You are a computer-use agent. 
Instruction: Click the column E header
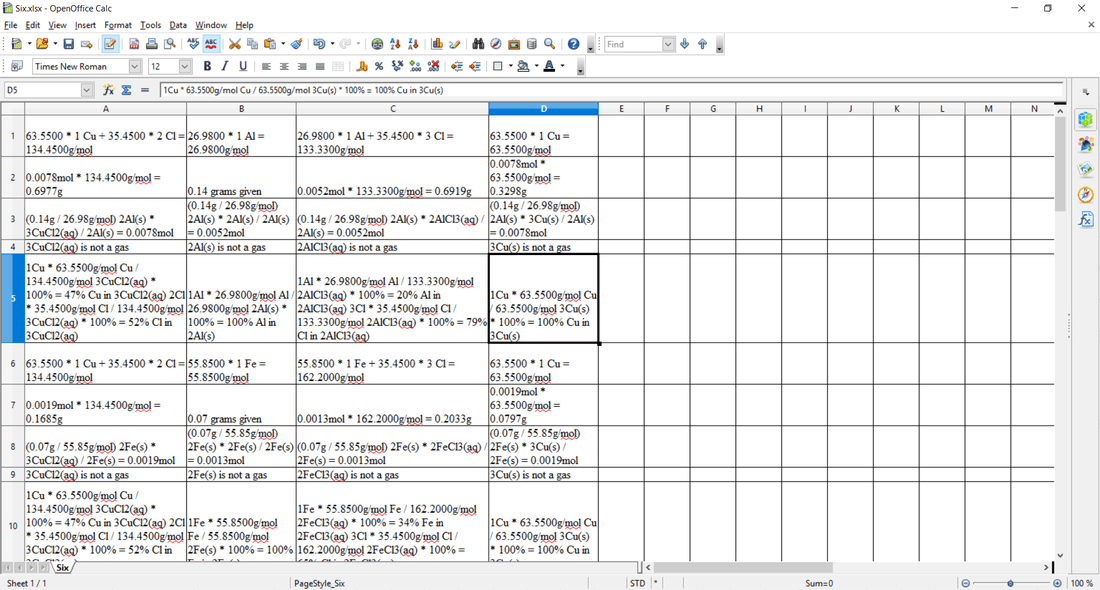[x=621, y=109]
